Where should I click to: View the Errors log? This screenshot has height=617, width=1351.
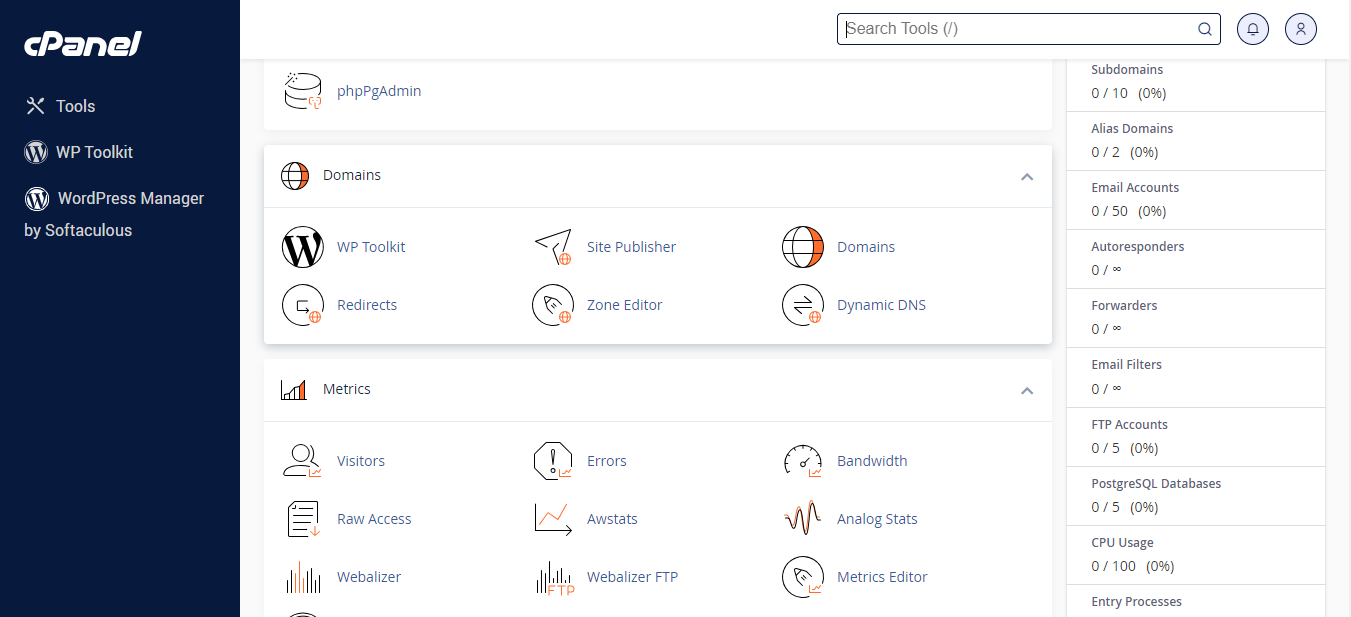click(606, 460)
